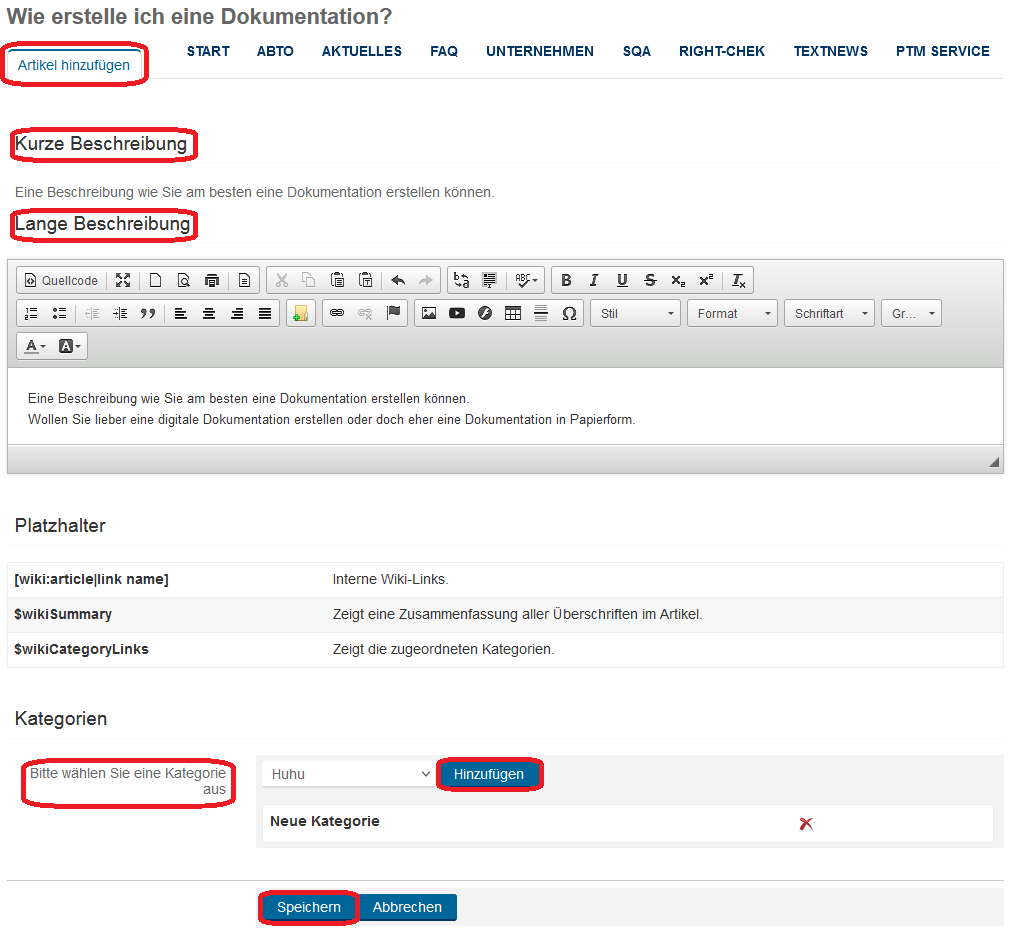Click the Quellcode source view button
Image resolution: width=1014 pixels, height=929 pixels.
[61, 280]
